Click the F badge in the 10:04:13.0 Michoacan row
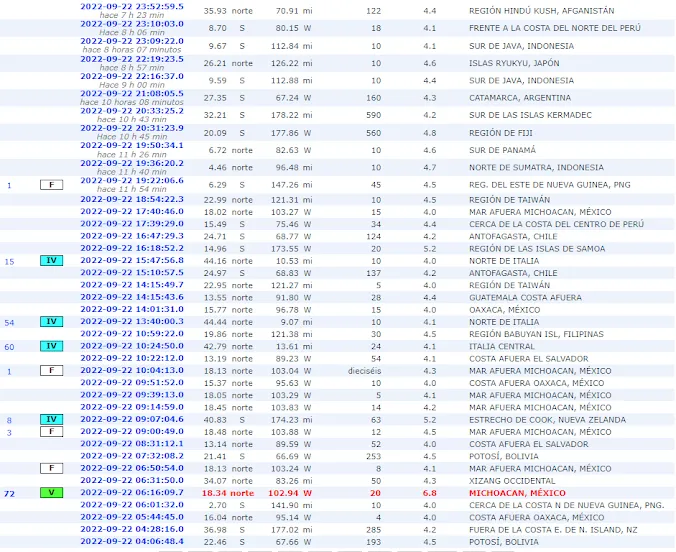 51,370
